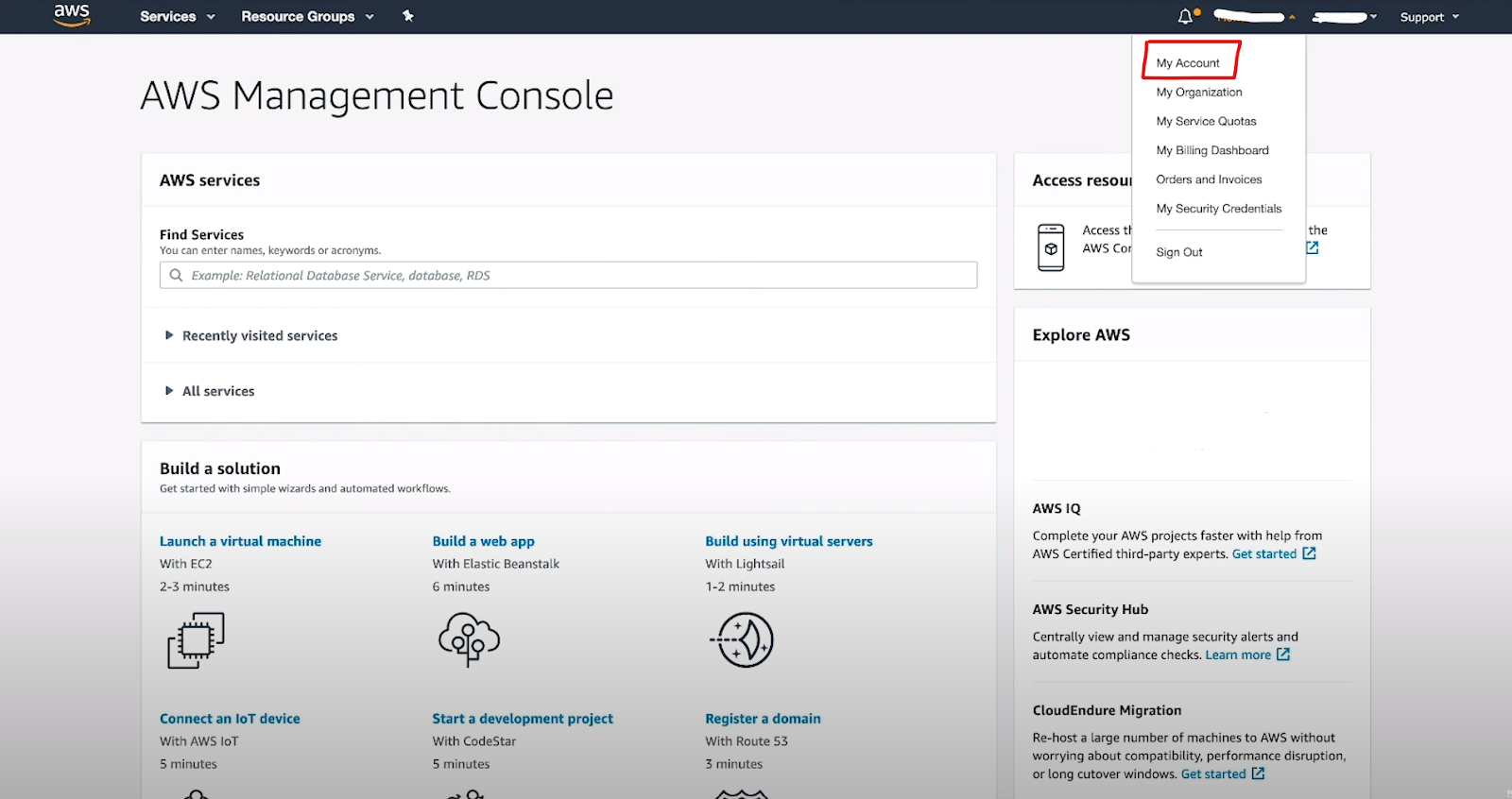
Task: Pin services using the pushpin icon
Action: 408,16
